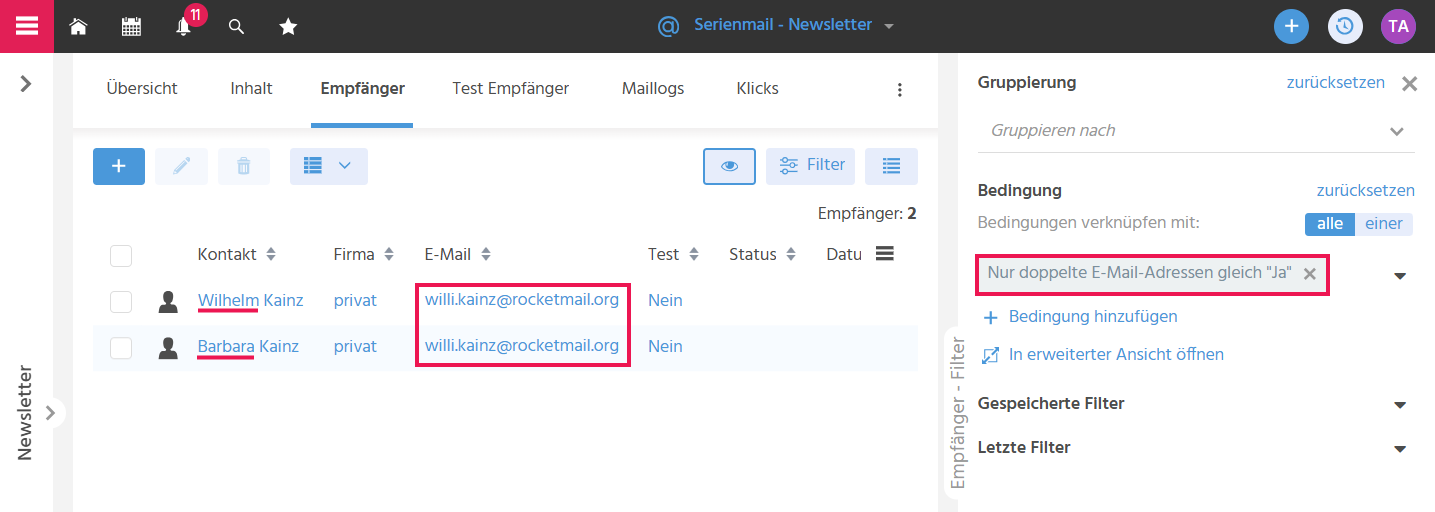This screenshot has width=1435, height=512.
Task: Open the Klicks tab
Action: point(757,89)
